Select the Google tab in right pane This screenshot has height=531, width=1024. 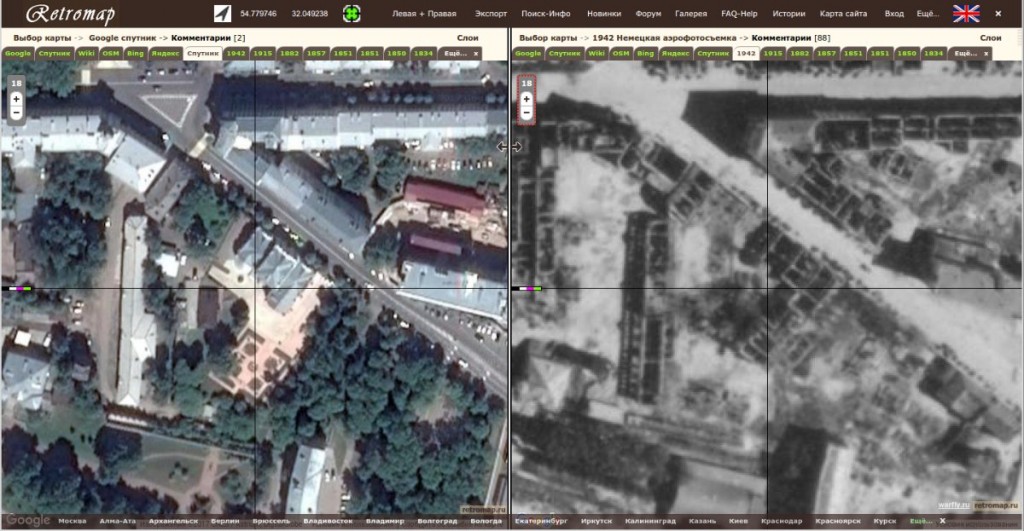[x=528, y=54]
